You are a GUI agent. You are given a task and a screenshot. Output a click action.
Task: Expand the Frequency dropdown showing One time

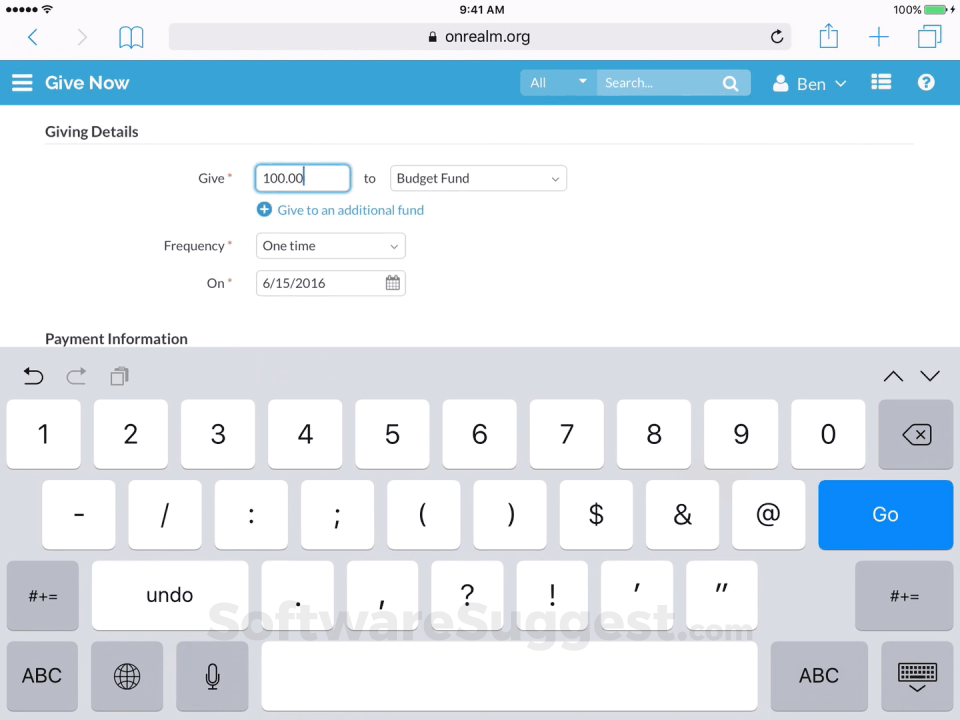[x=330, y=246]
